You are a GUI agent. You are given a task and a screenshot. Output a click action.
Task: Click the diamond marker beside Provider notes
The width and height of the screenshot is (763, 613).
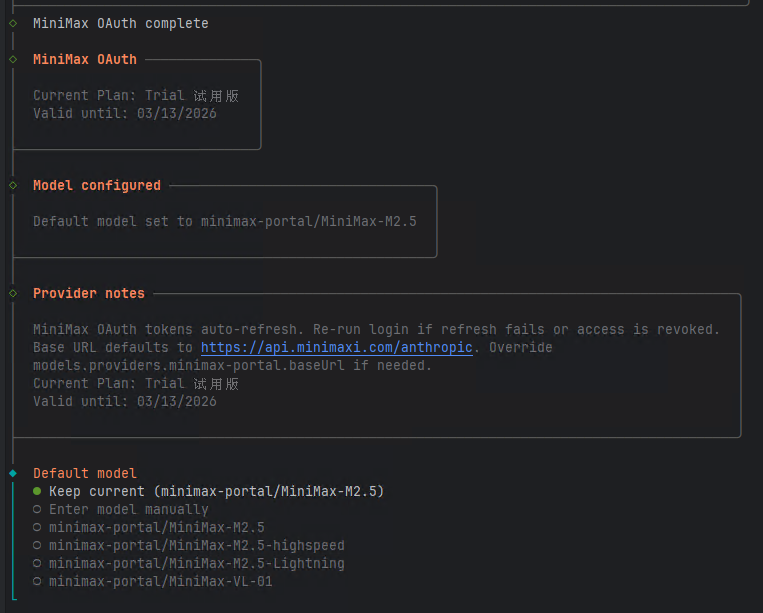tap(13, 293)
